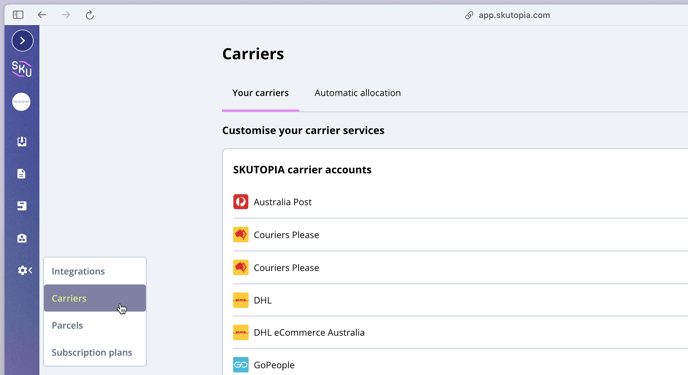Click the Australia Post logo icon
Viewport: 688px width, 375px height.
pyautogui.click(x=240, y=202)
